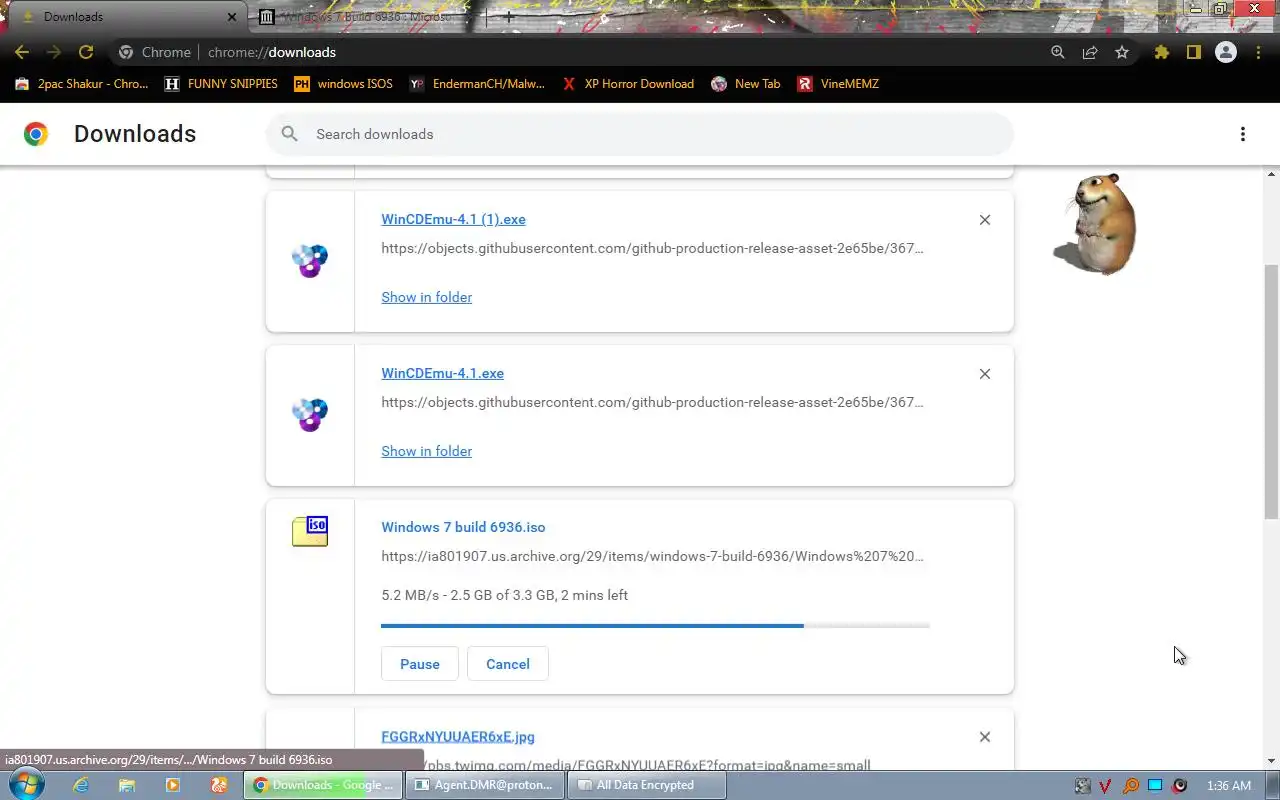Focus the Search downloads field
The height and width of the screenshot is (800, 1280).
pos(640,134)
